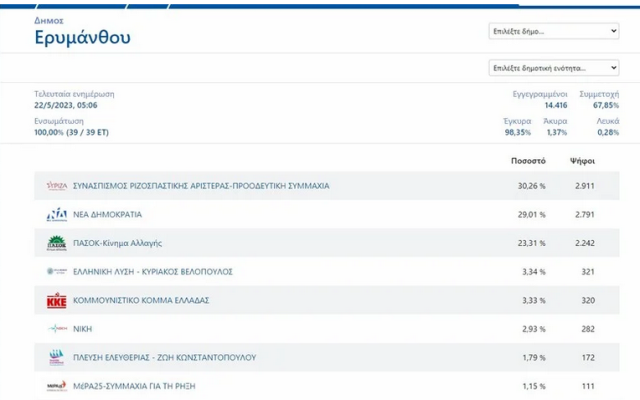Viewport: 640px width, 400px height.
Task: Click the red KKE logo
Action: tap(57, 300)
